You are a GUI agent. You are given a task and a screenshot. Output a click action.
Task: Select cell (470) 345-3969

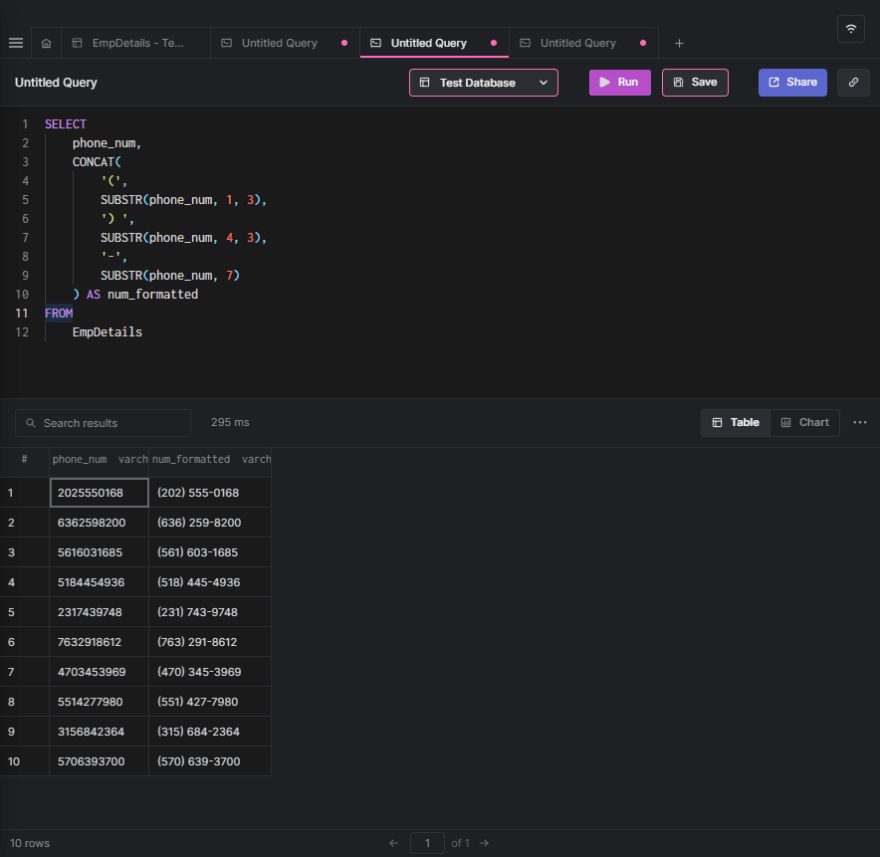210,672
